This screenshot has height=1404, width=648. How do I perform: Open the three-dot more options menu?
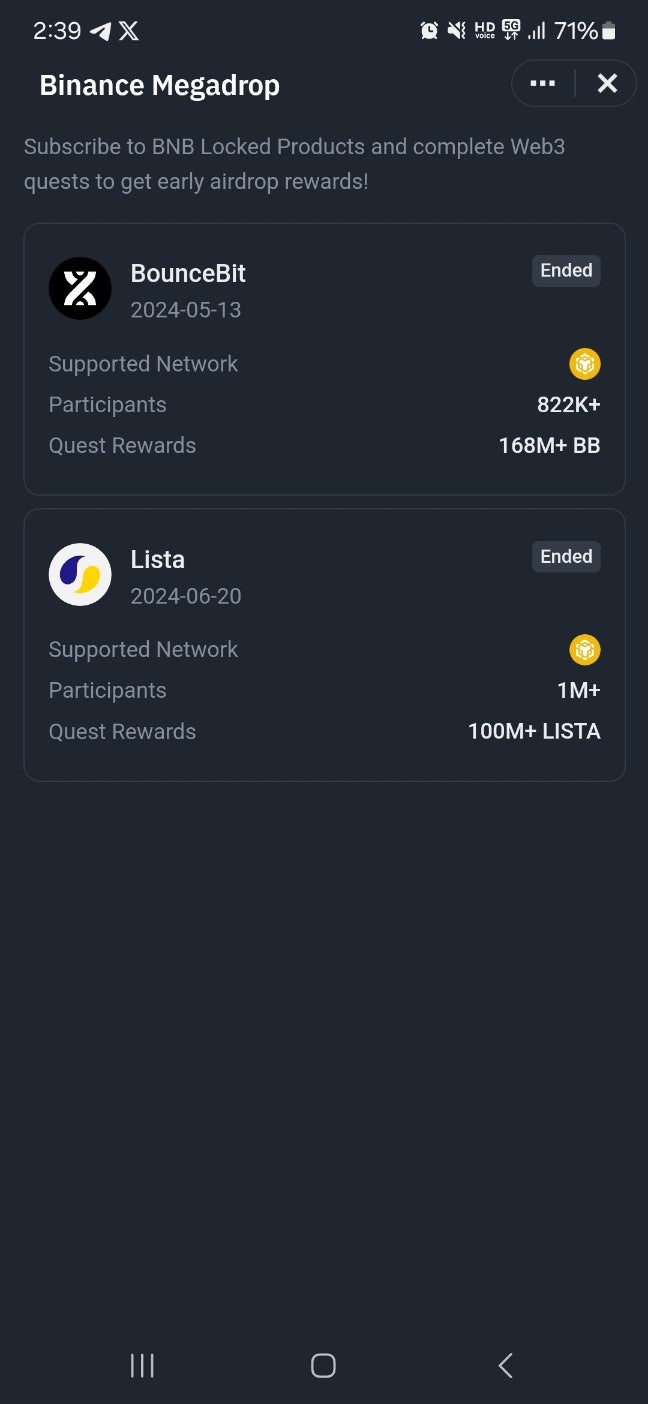(x=542, y=83)
